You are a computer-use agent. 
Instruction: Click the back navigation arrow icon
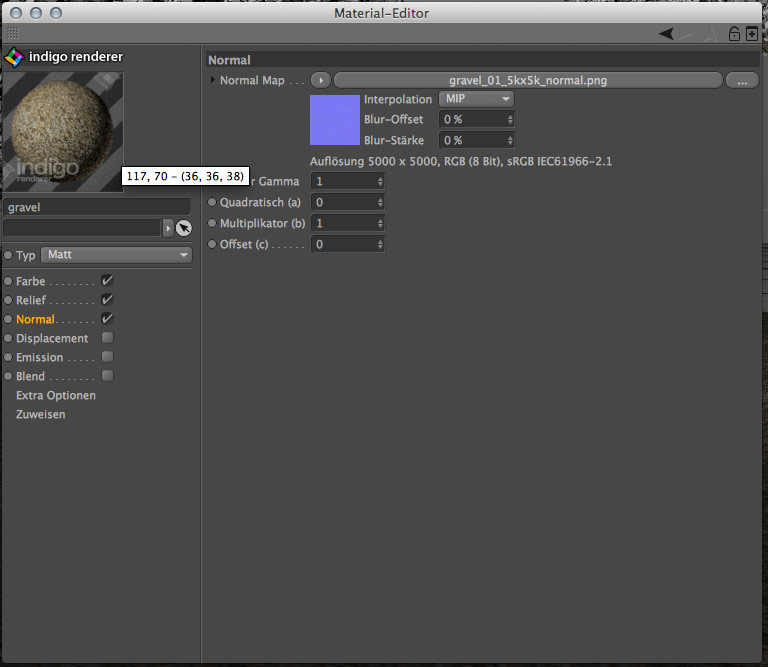pyautogui.click(x=666, y=33)
